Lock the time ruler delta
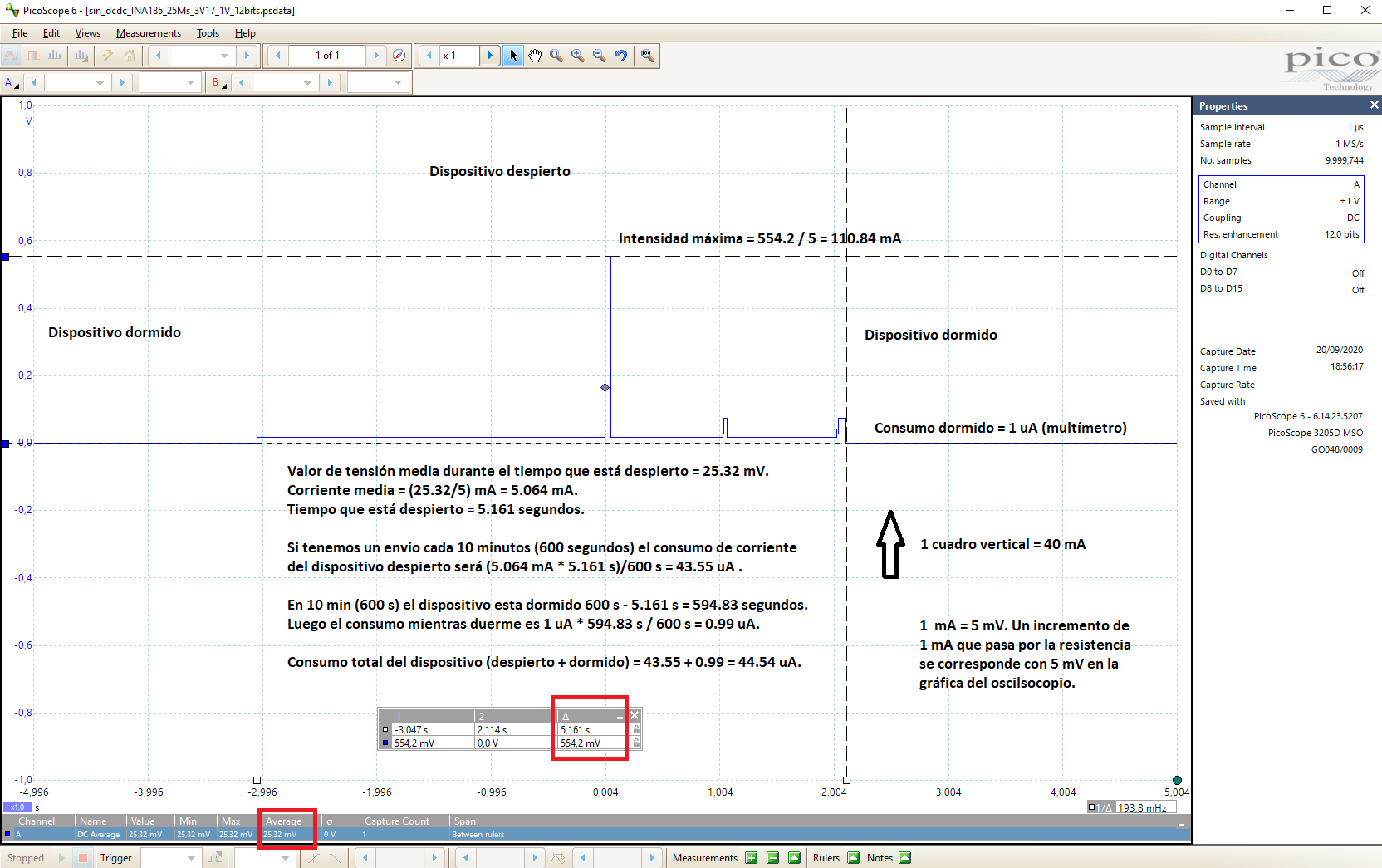This screenshot has height=868, width=1382. [x=636, y=729]
